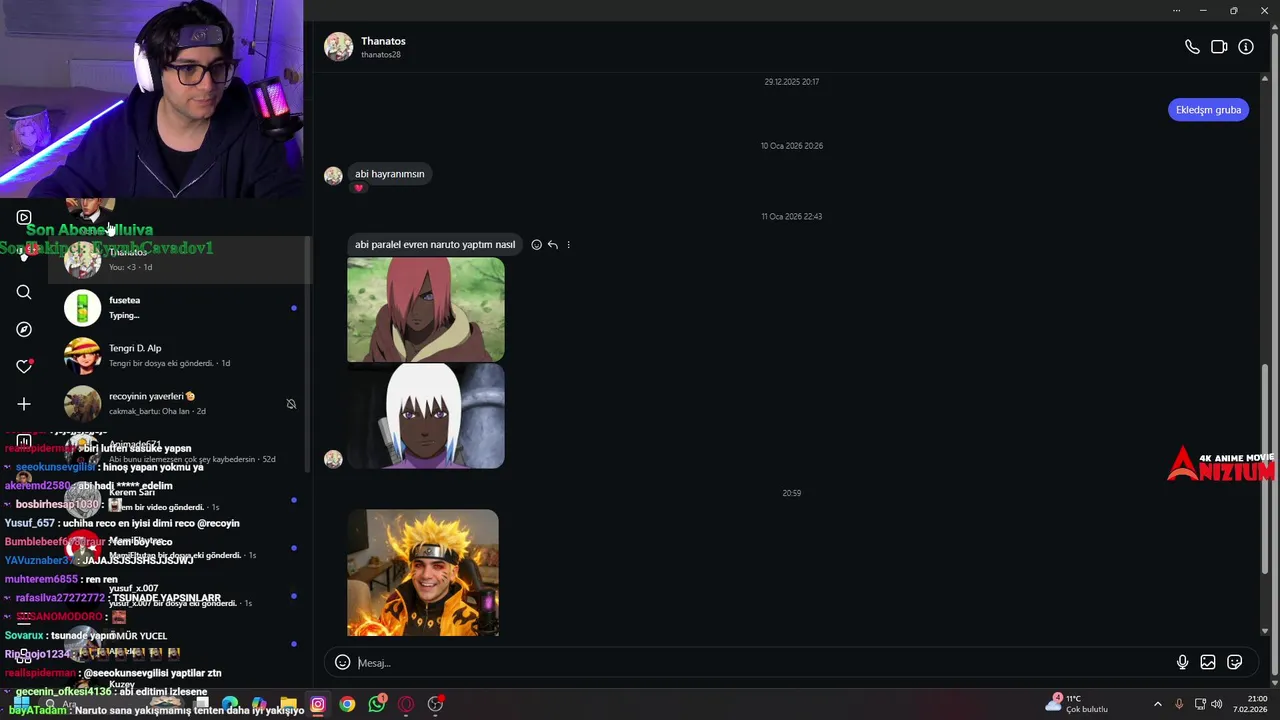Screen dimensions: 1280x720
Task: Attach a photo to the message
Action: pyautogui.click(x=1208, y=662)
